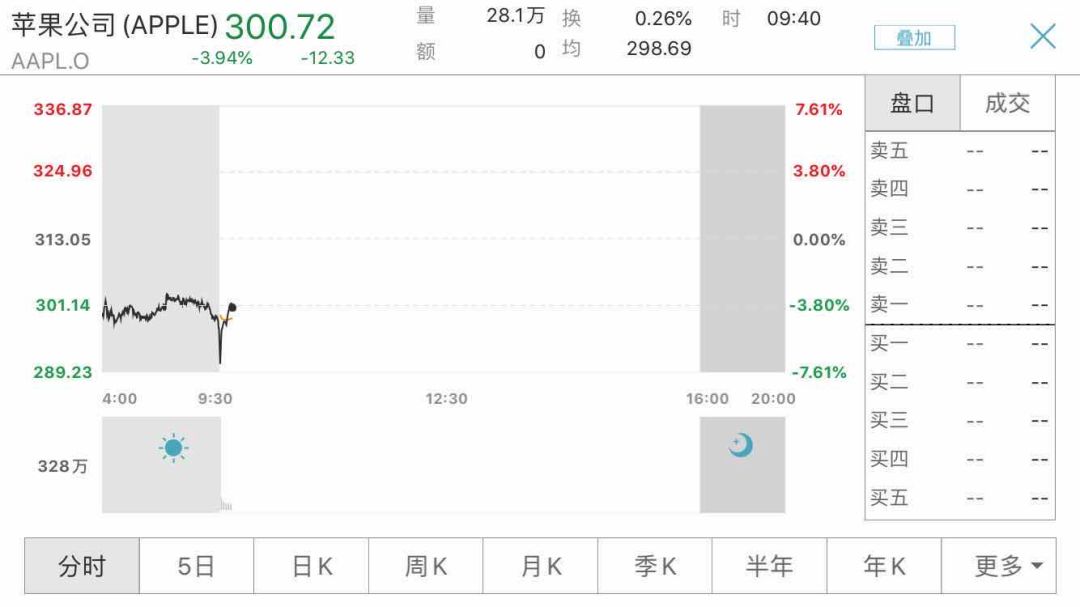Viewport: 1080px width, 607px height.
Task: Expand the 更多 dropdown menu
Action: [x=999, y=566]
